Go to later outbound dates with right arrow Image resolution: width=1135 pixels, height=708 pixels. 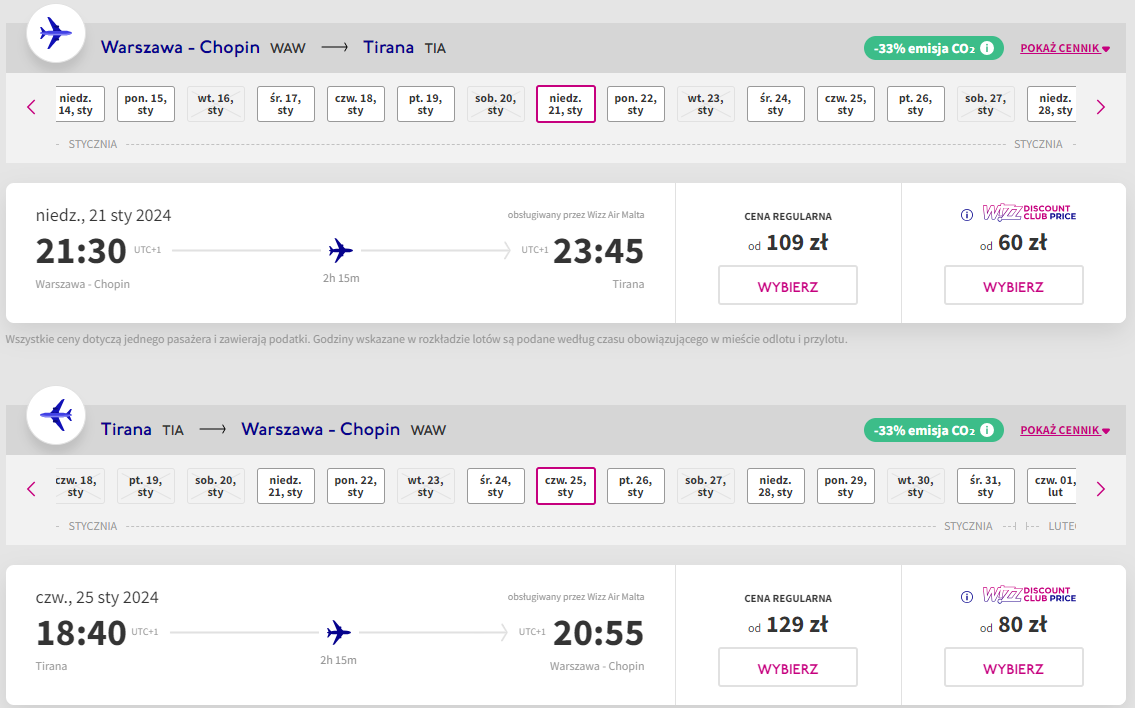click(x=1101, y=107)
